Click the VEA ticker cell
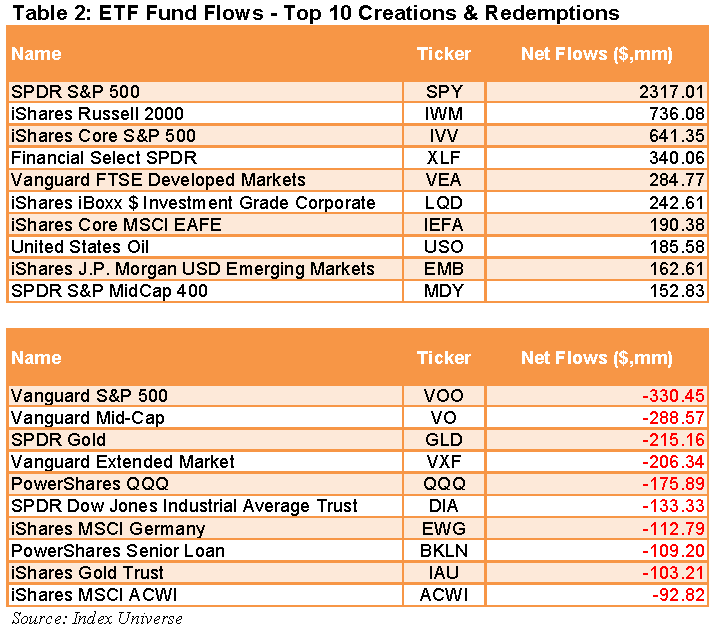Screen dimensions: 718x631 coord(443,180)
